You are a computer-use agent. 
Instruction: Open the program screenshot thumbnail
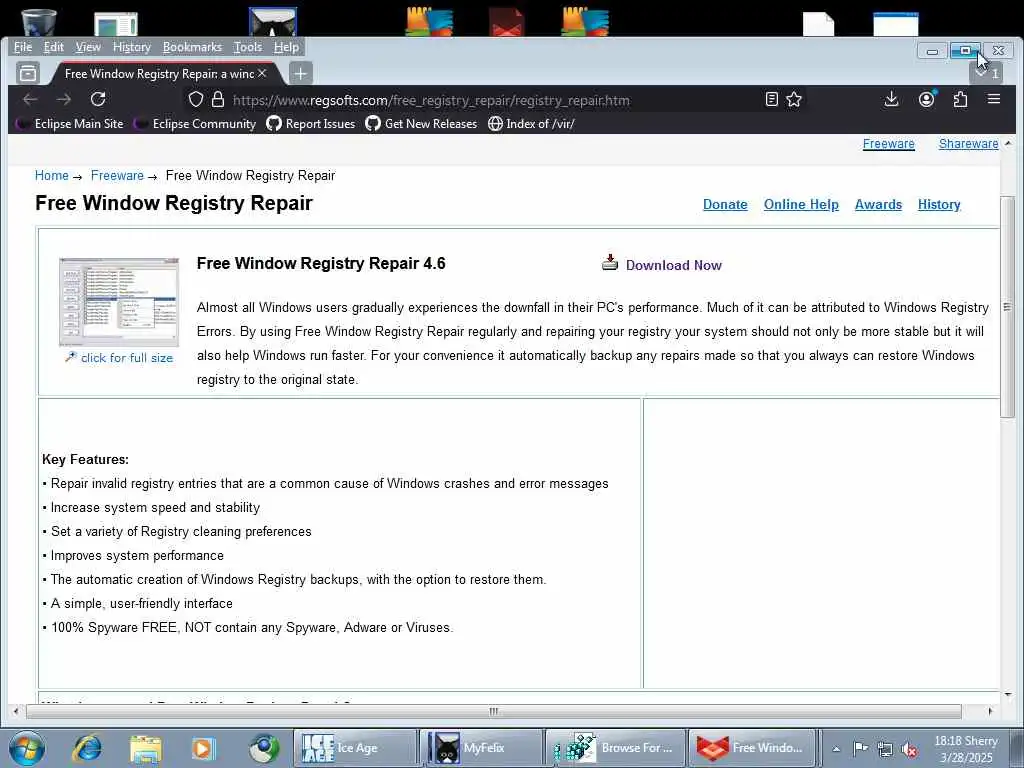(118, 302)
